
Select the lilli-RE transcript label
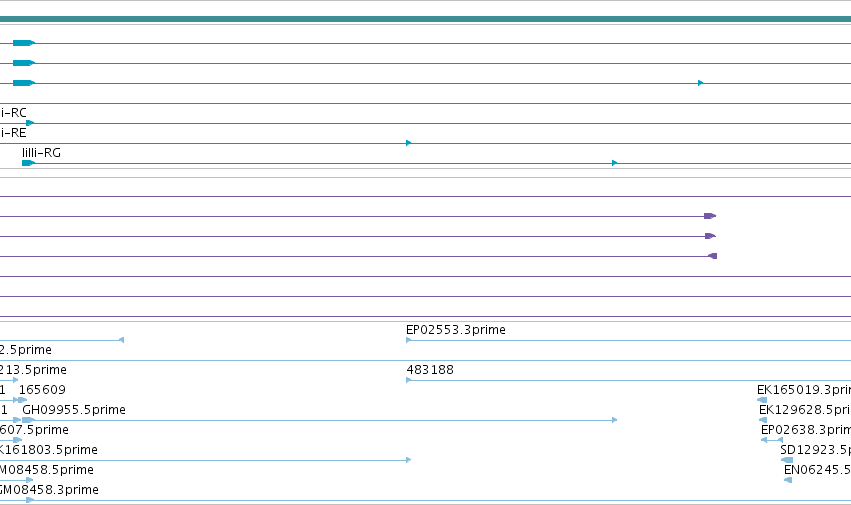(13, 133)
